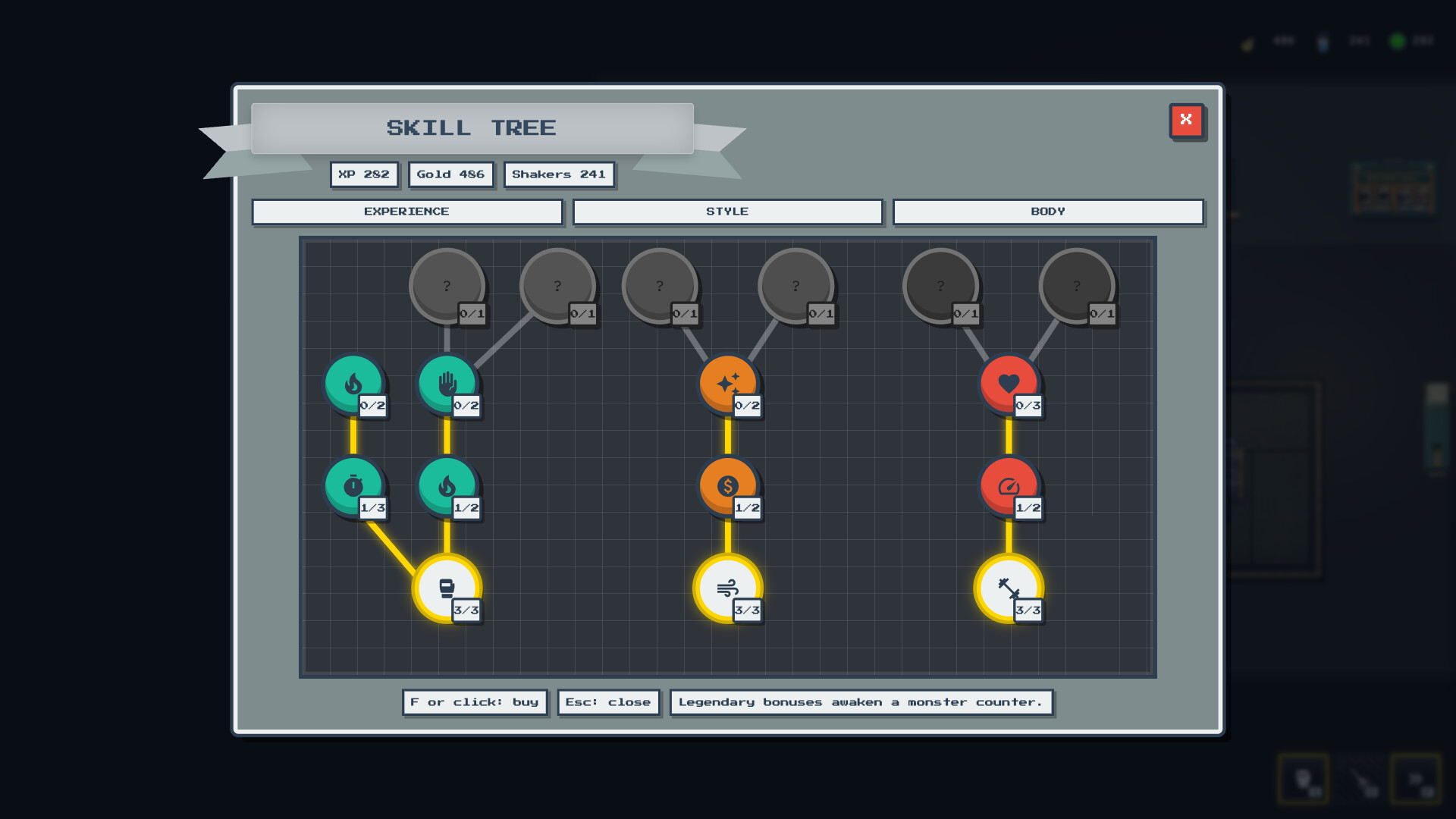Click the 'F or click: buy' hint
The width and height of the screenshot is (1456, 819).
pos(475,702)
